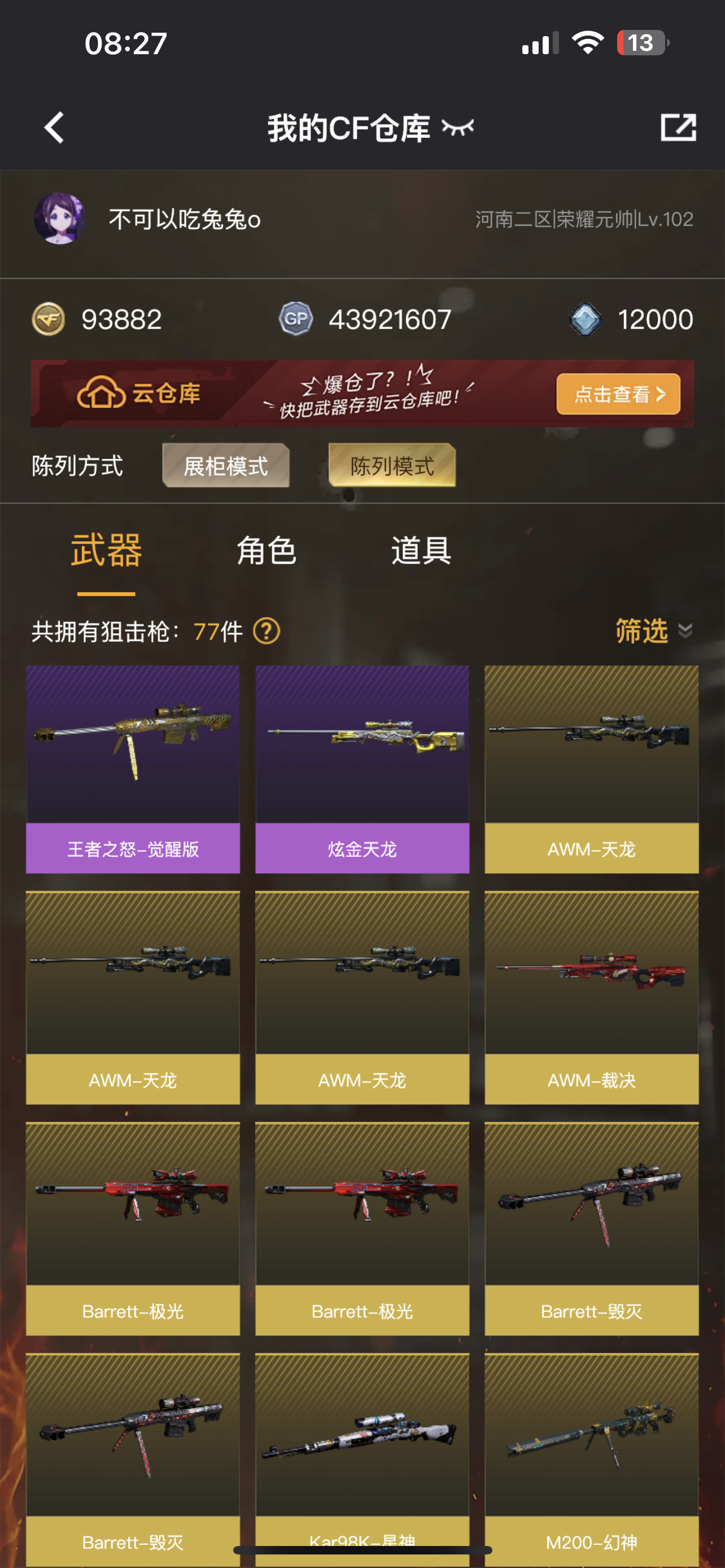Switch to 陈列模式 display mode
The image size is (725, 1568).
click(392, 466)
